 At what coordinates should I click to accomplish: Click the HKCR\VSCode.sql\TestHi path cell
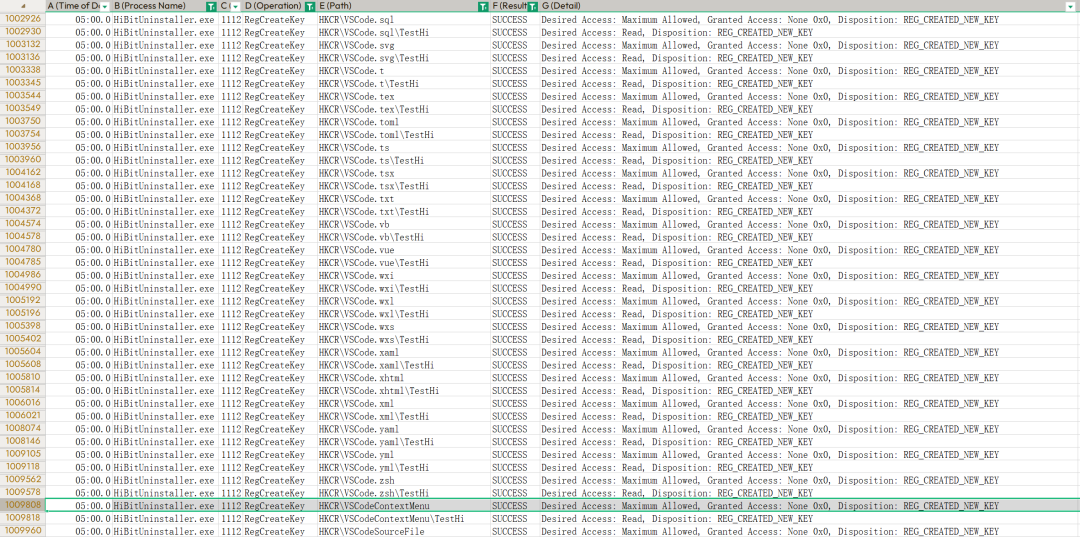click(404, 32)
